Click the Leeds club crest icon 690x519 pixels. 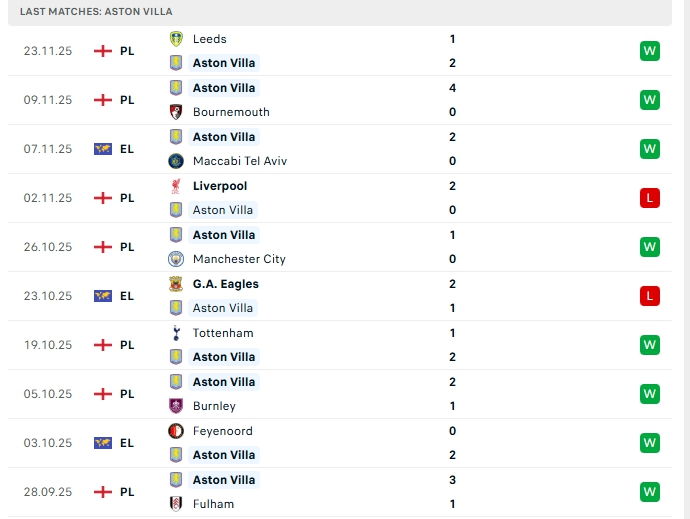176,39
